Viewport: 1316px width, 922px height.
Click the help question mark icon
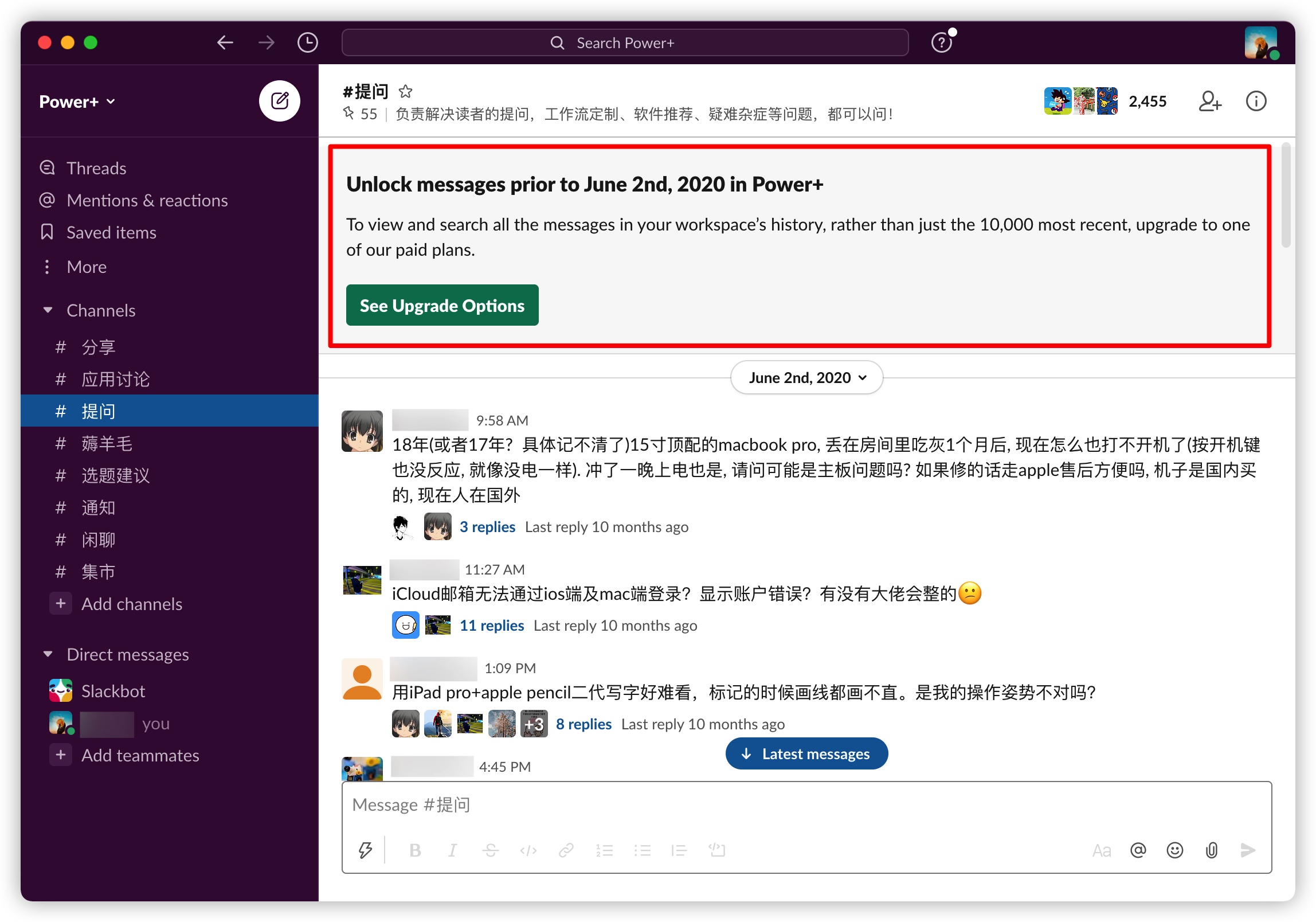(941, 42)
